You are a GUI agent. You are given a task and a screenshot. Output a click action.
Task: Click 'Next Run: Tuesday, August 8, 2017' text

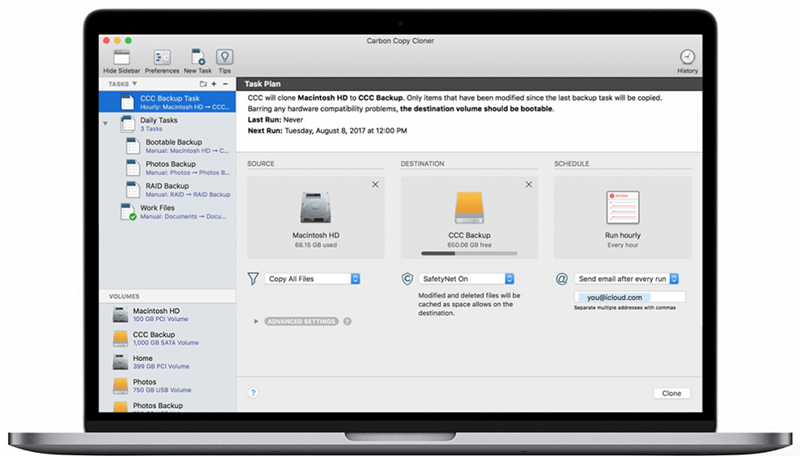click(327, 131)
